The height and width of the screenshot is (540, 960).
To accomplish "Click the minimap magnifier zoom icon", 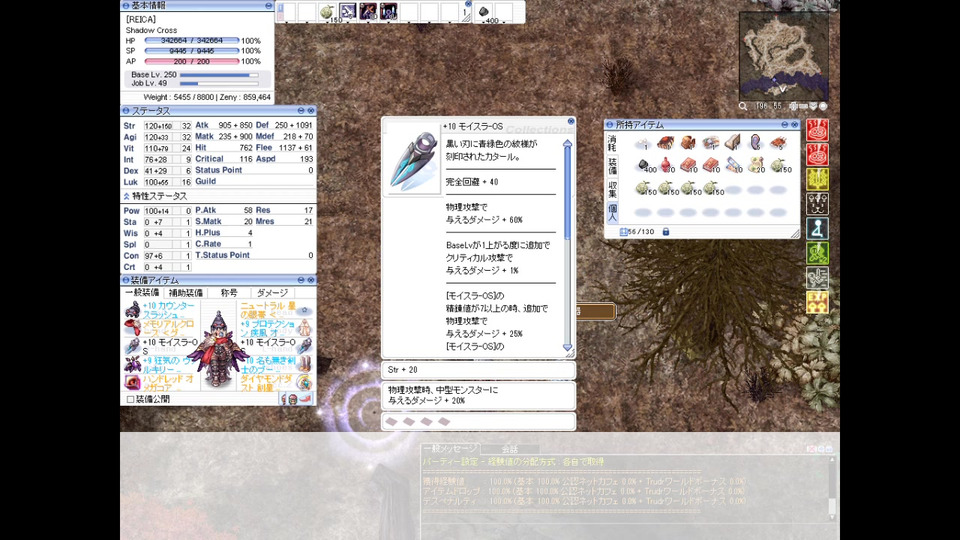I will (x=743, y=107).
